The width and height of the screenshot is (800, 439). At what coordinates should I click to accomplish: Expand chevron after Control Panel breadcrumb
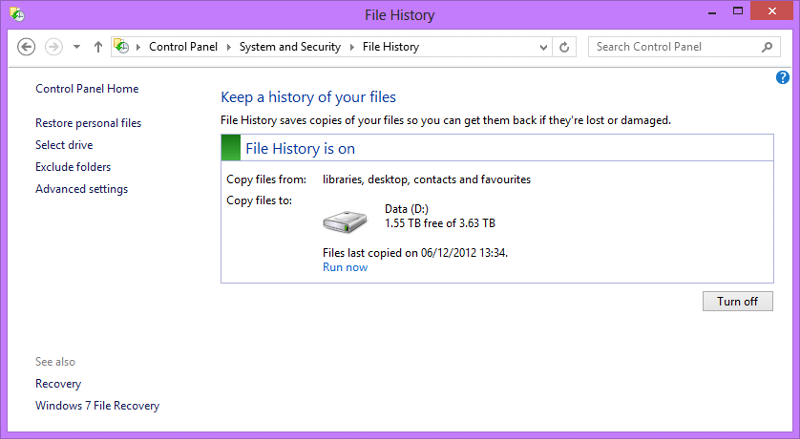229,47
